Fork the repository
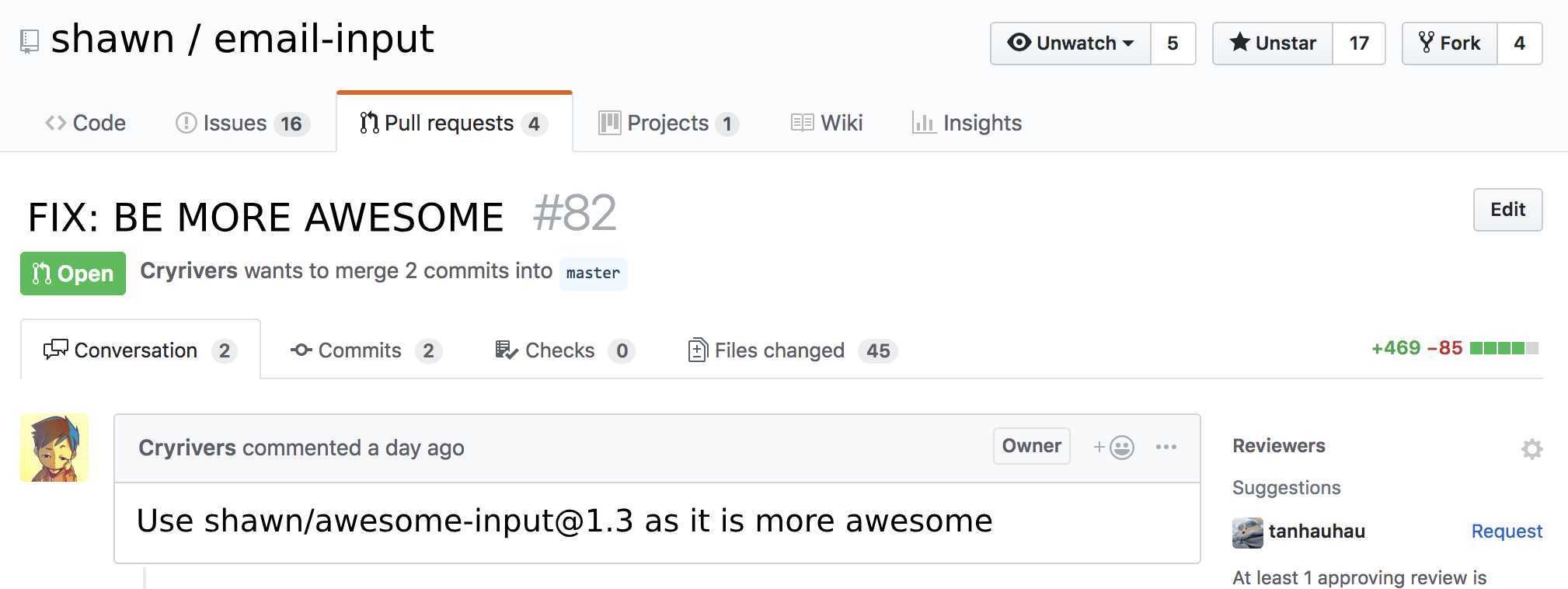This screenshot has height=589, width=1568. 1450,44
